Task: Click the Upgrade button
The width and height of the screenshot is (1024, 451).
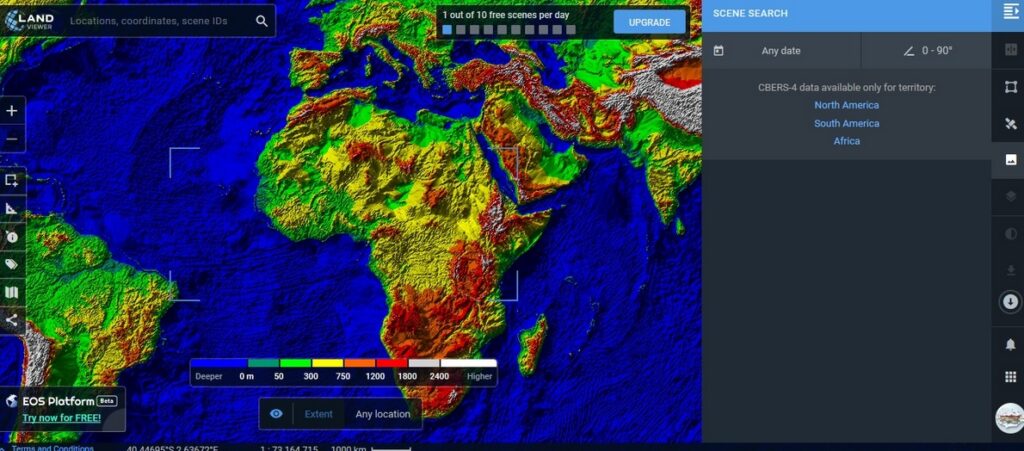Action: [649, 22]
